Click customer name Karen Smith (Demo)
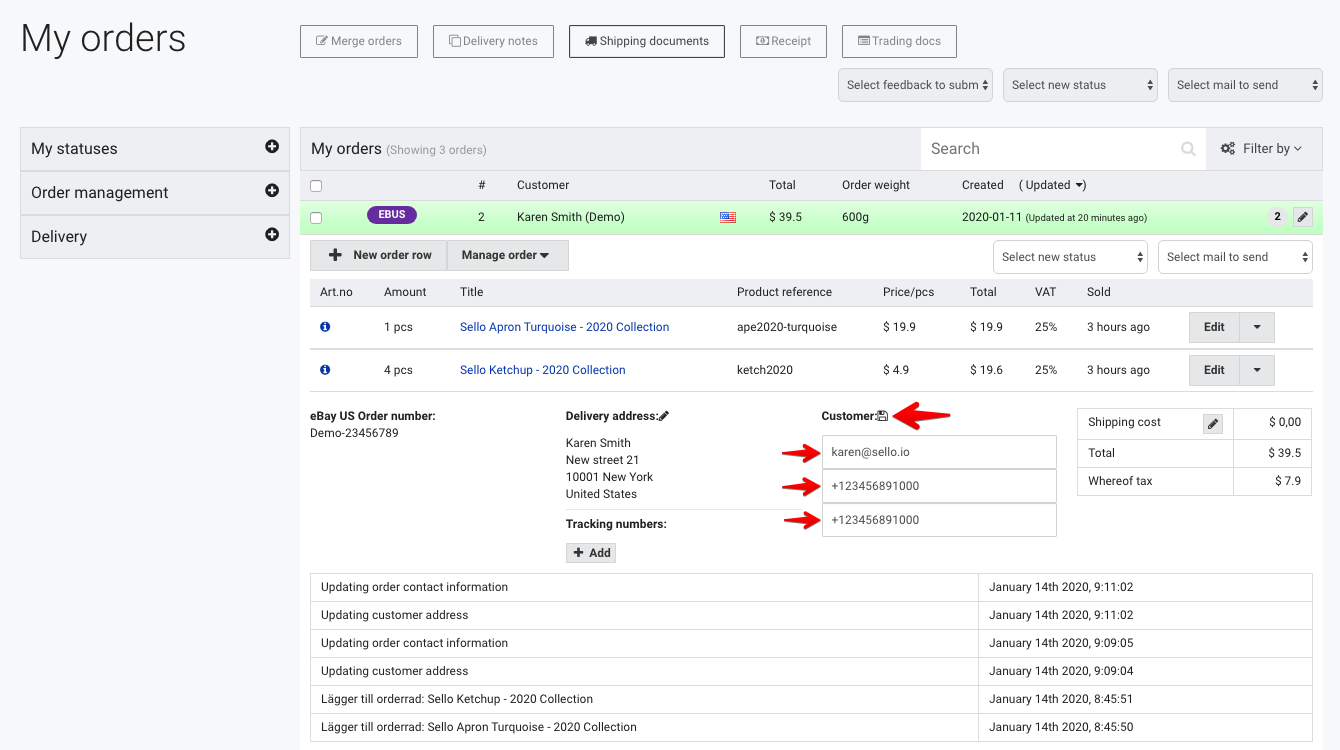This screenshot has height=750, width=1340. coord(571,217)
